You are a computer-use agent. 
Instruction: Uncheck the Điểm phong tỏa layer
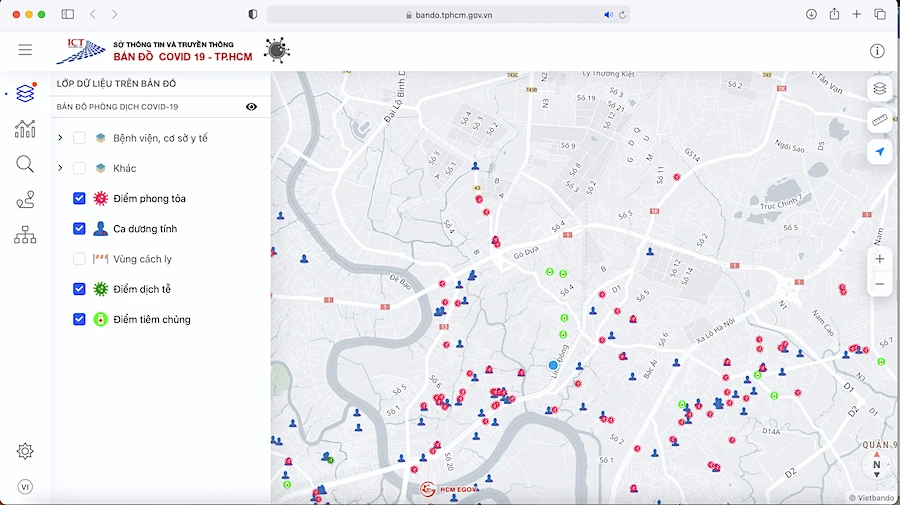[79, 199]
